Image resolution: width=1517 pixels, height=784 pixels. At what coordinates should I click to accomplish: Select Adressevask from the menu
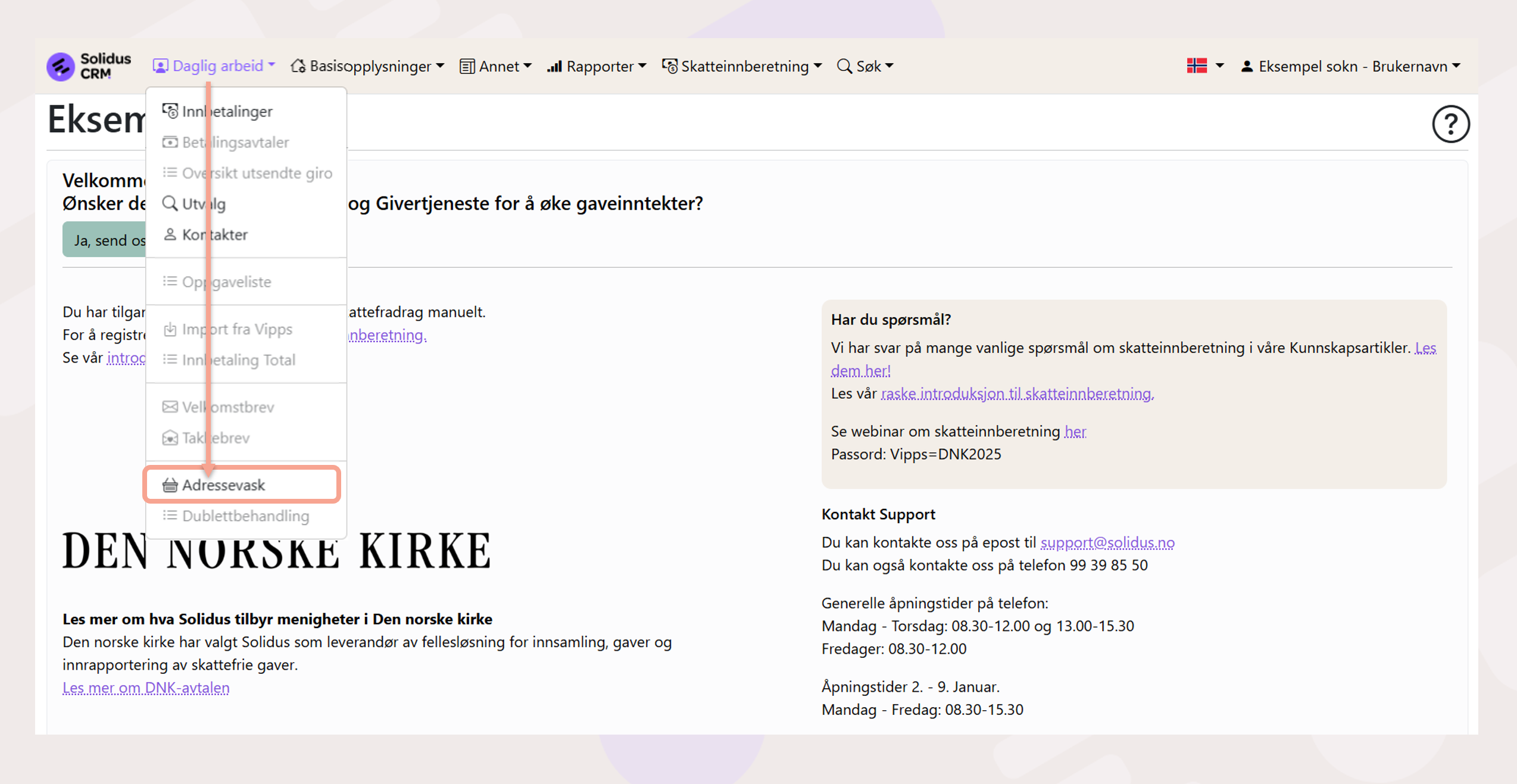pyautogui.click(x=224, y=485)
